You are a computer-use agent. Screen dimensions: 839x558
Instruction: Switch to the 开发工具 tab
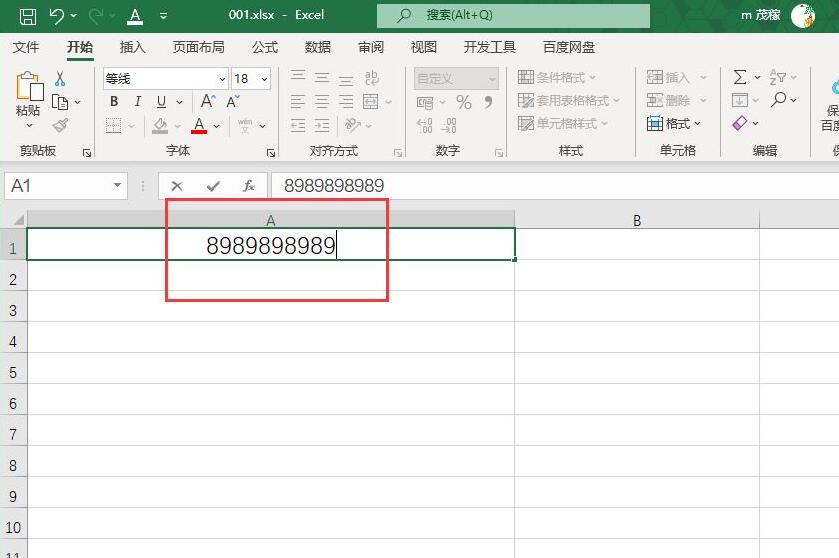(x=490, y=47)
